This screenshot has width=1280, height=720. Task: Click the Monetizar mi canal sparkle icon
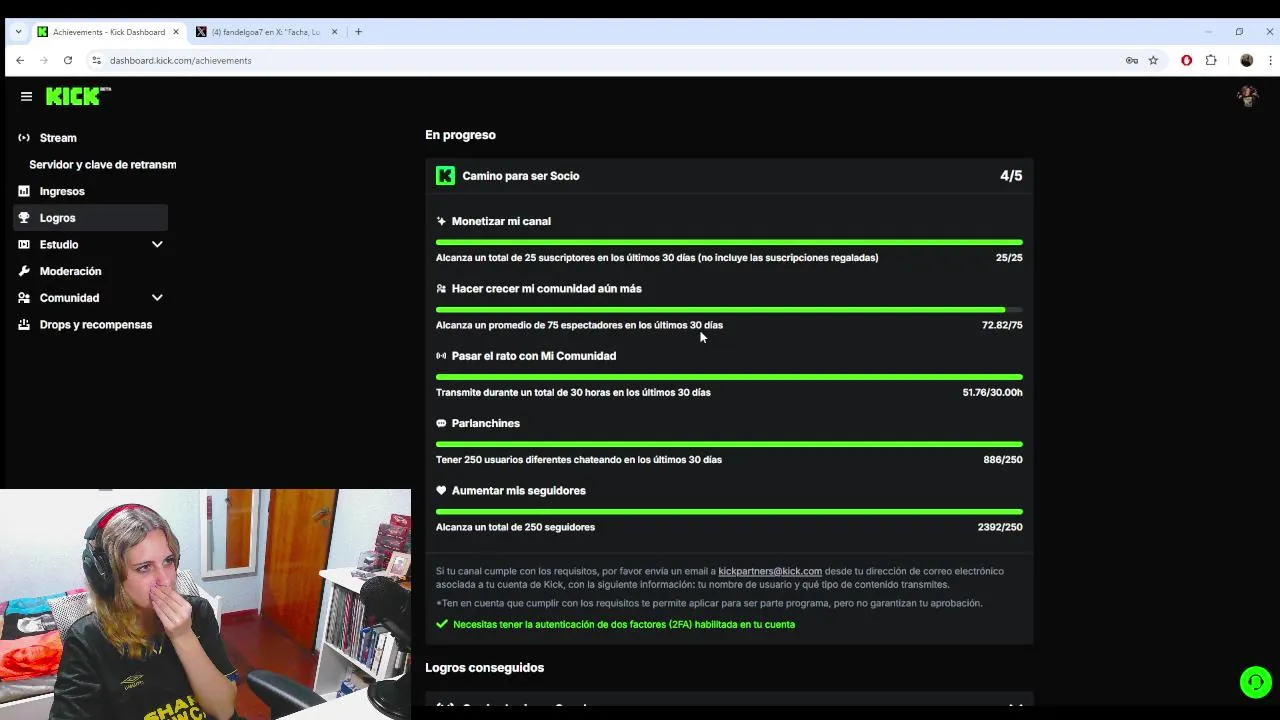(x=441, y=222)
